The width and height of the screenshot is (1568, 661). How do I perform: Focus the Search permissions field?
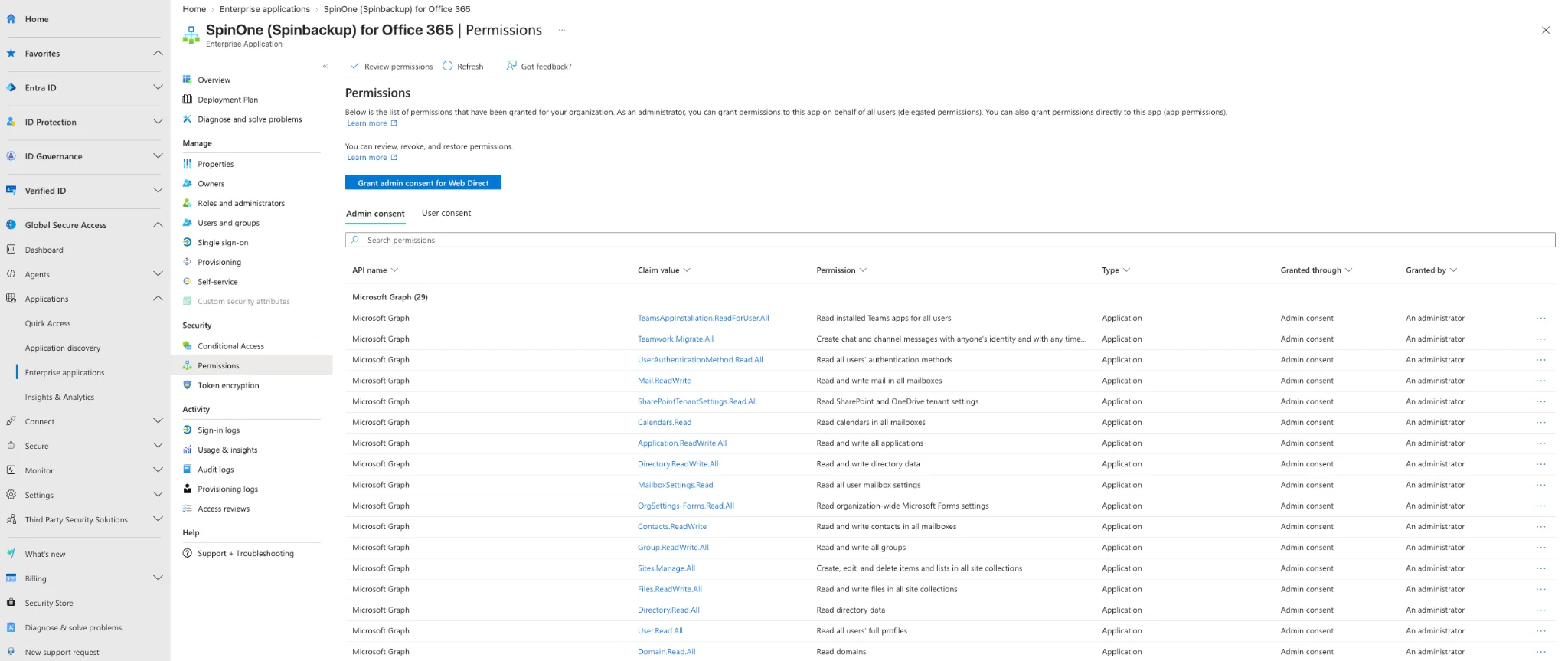point(950,240)
